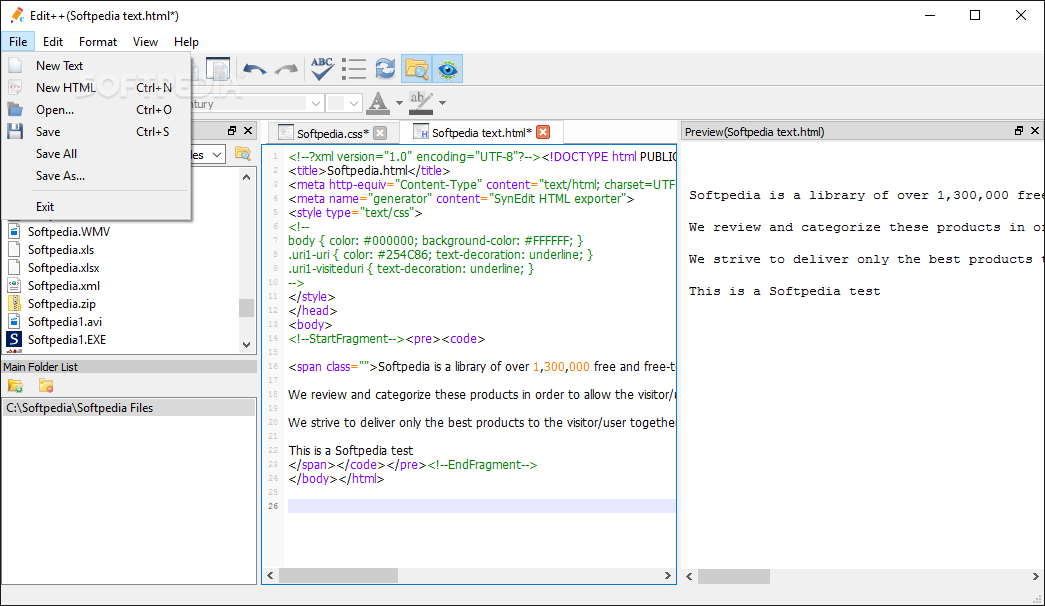
Task: Click line 26 in the code editor
Action: (x=481, y=506)
